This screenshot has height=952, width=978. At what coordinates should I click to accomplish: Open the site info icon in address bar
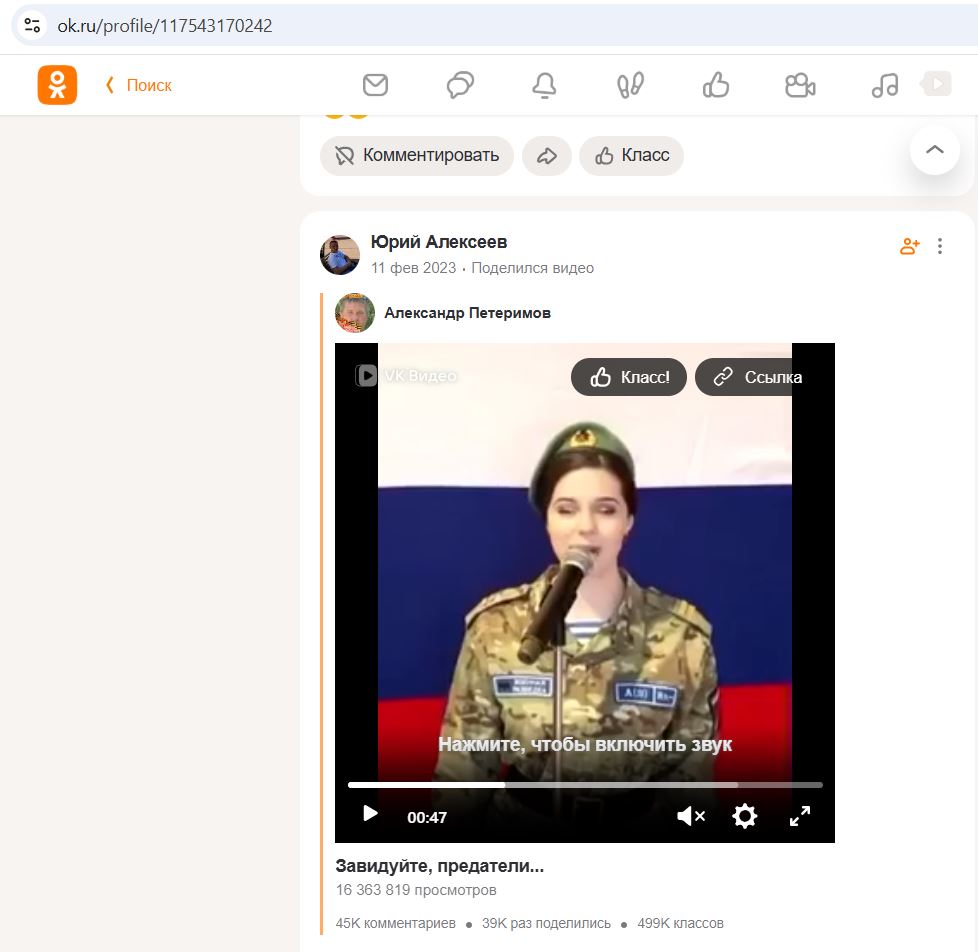click(x=32, y=26)
